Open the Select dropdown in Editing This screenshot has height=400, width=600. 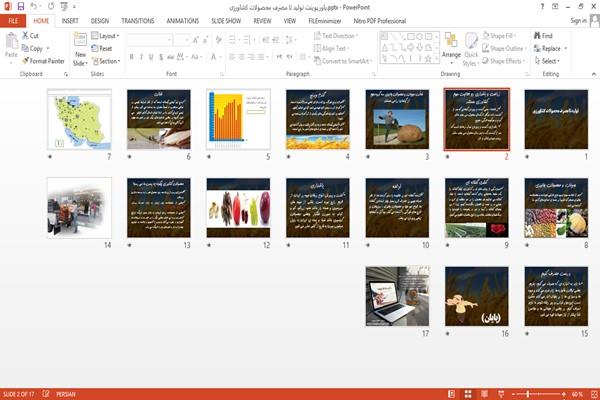coord(547,61)
